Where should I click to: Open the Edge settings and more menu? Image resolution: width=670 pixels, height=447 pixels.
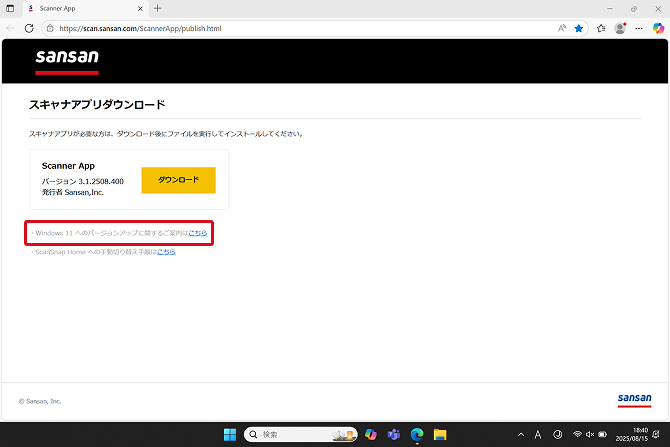pyautogui.click(x=639, y=29)
